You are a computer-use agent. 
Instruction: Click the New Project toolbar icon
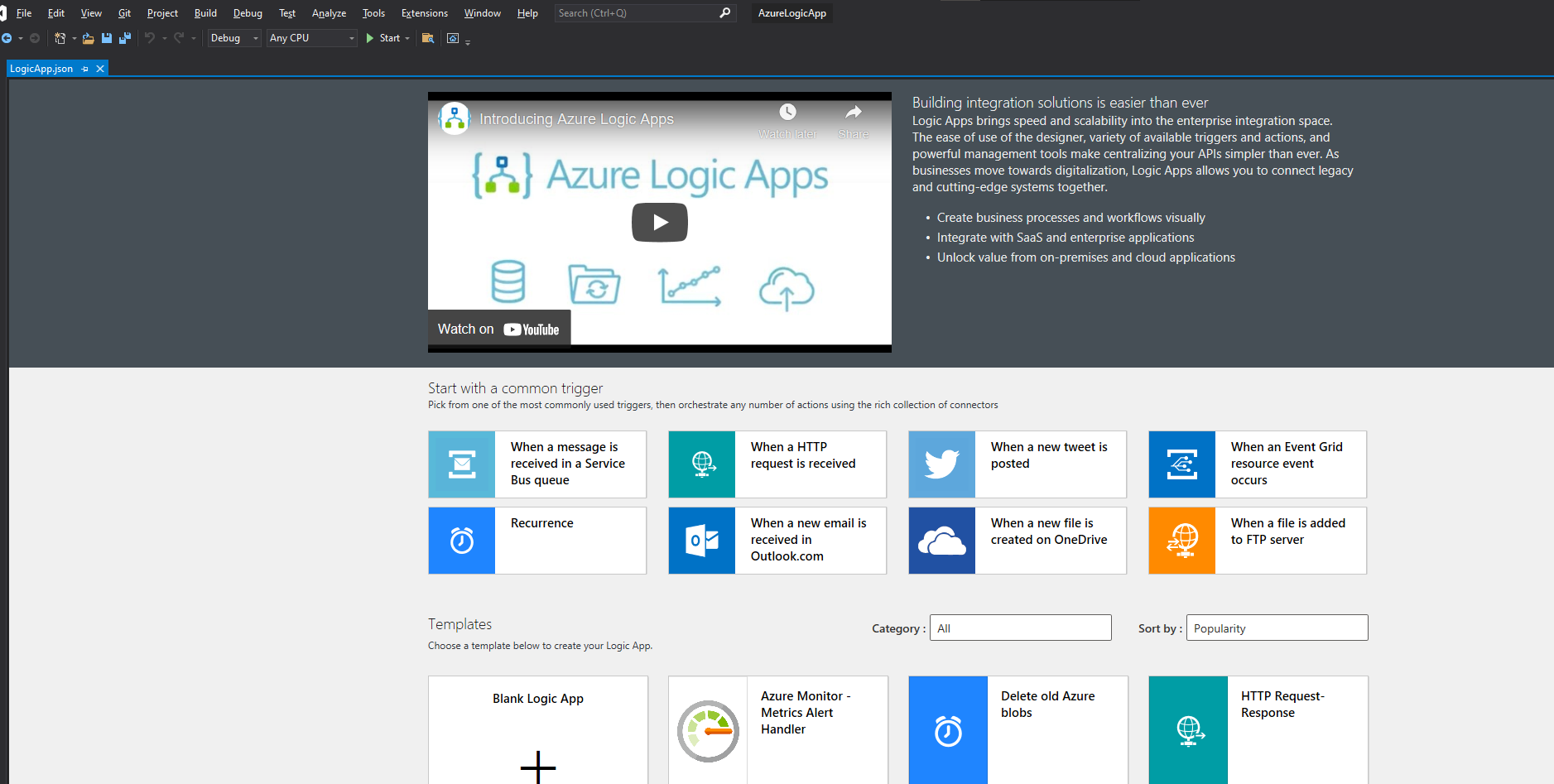pos(60,38)
